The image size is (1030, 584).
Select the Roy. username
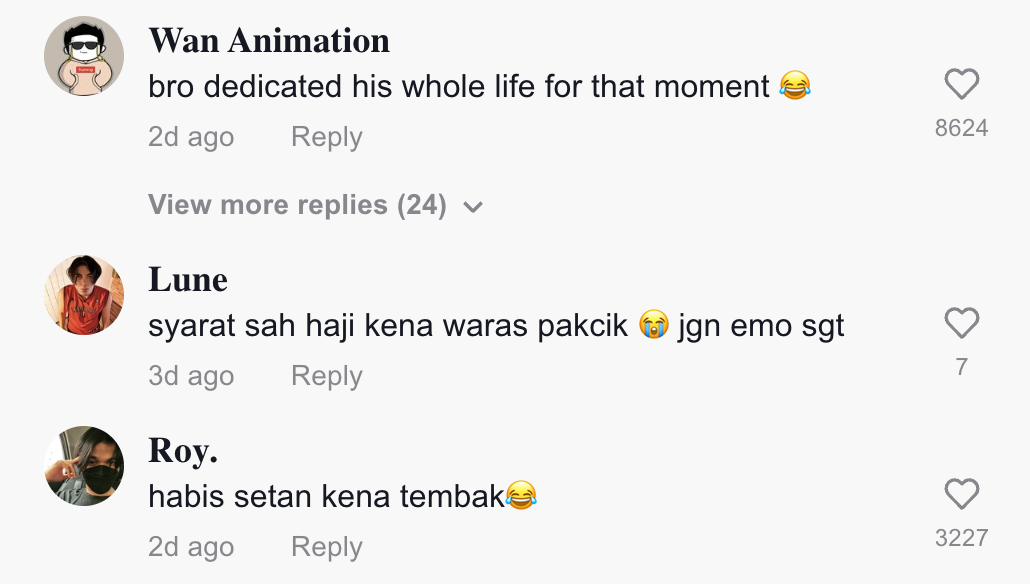tap(183, 451)
